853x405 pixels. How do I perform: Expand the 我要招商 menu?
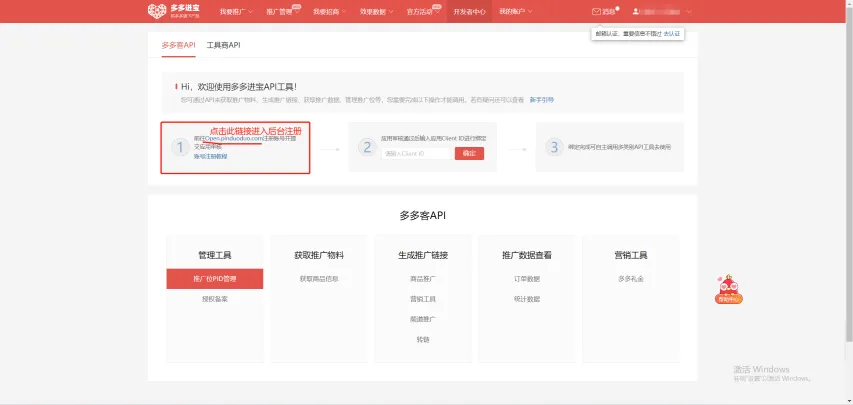tap(329, 11)
